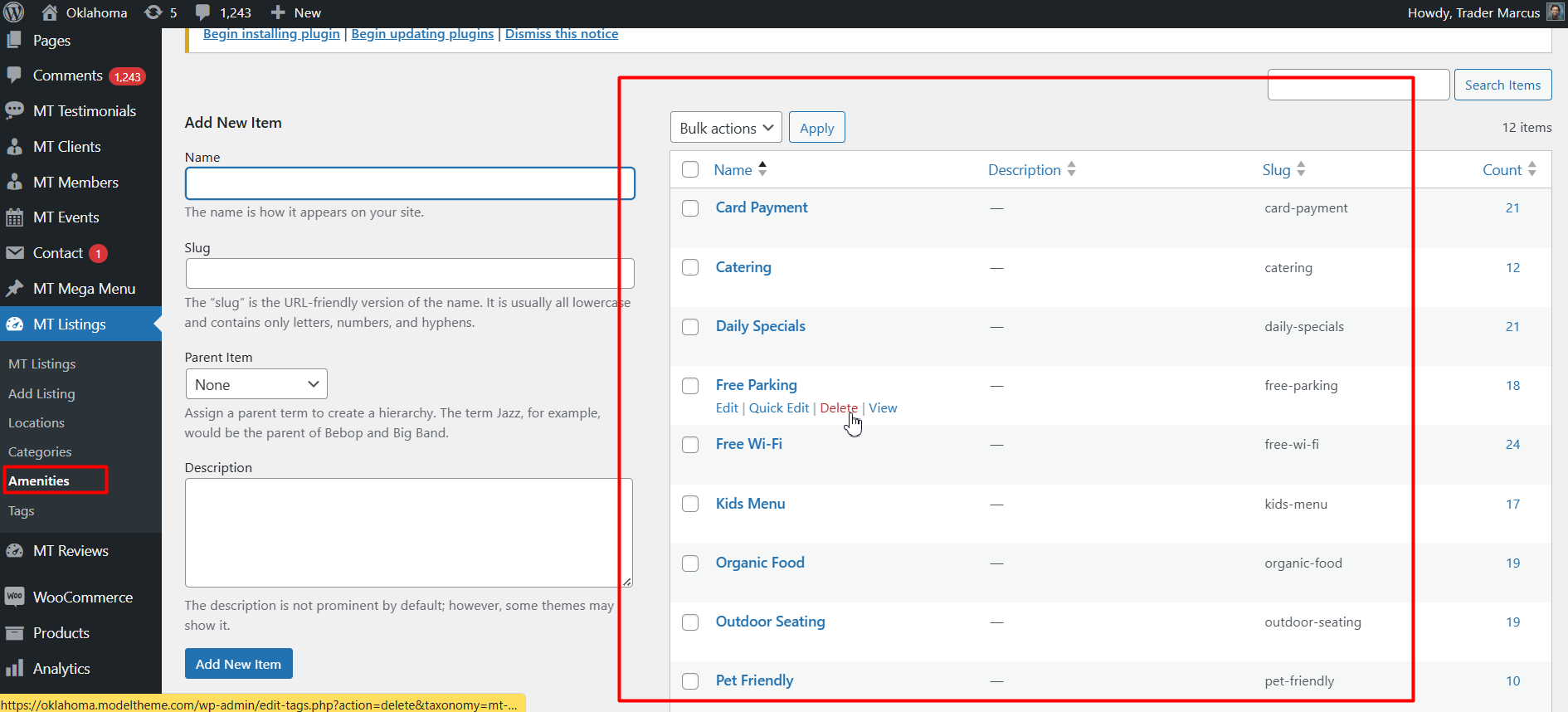Viewport: 1568px width, 712px height.
Task: Sort by Count column arrows
Action: point(1531,169)
